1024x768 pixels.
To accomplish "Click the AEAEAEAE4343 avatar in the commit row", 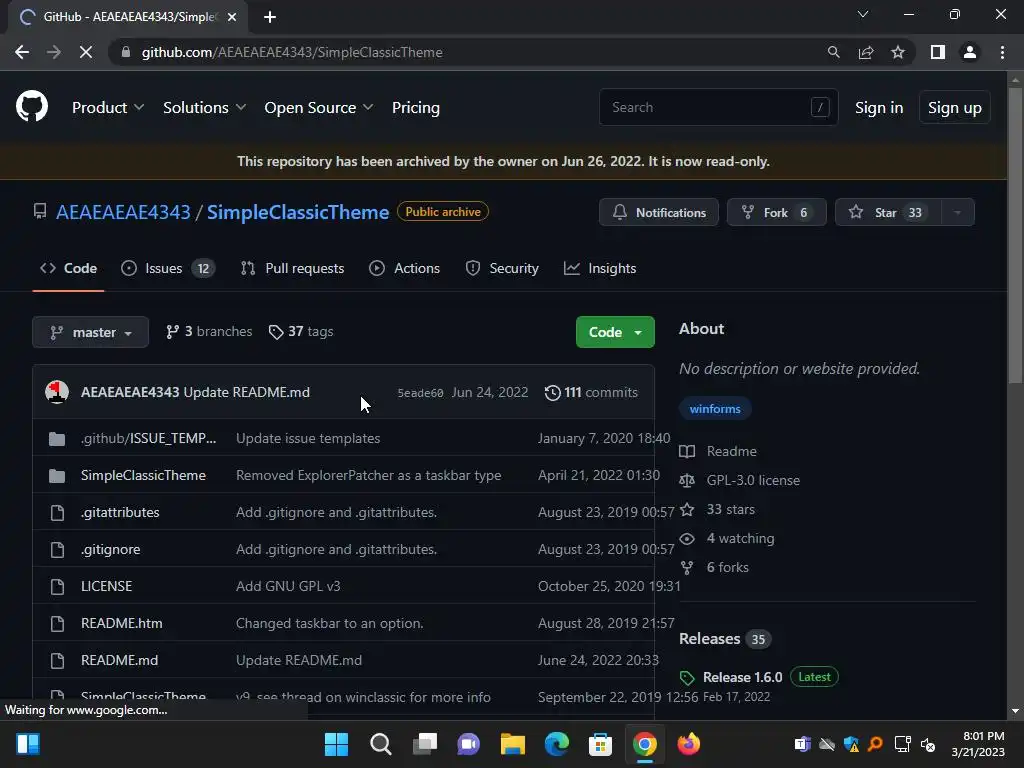I will 57,392.
